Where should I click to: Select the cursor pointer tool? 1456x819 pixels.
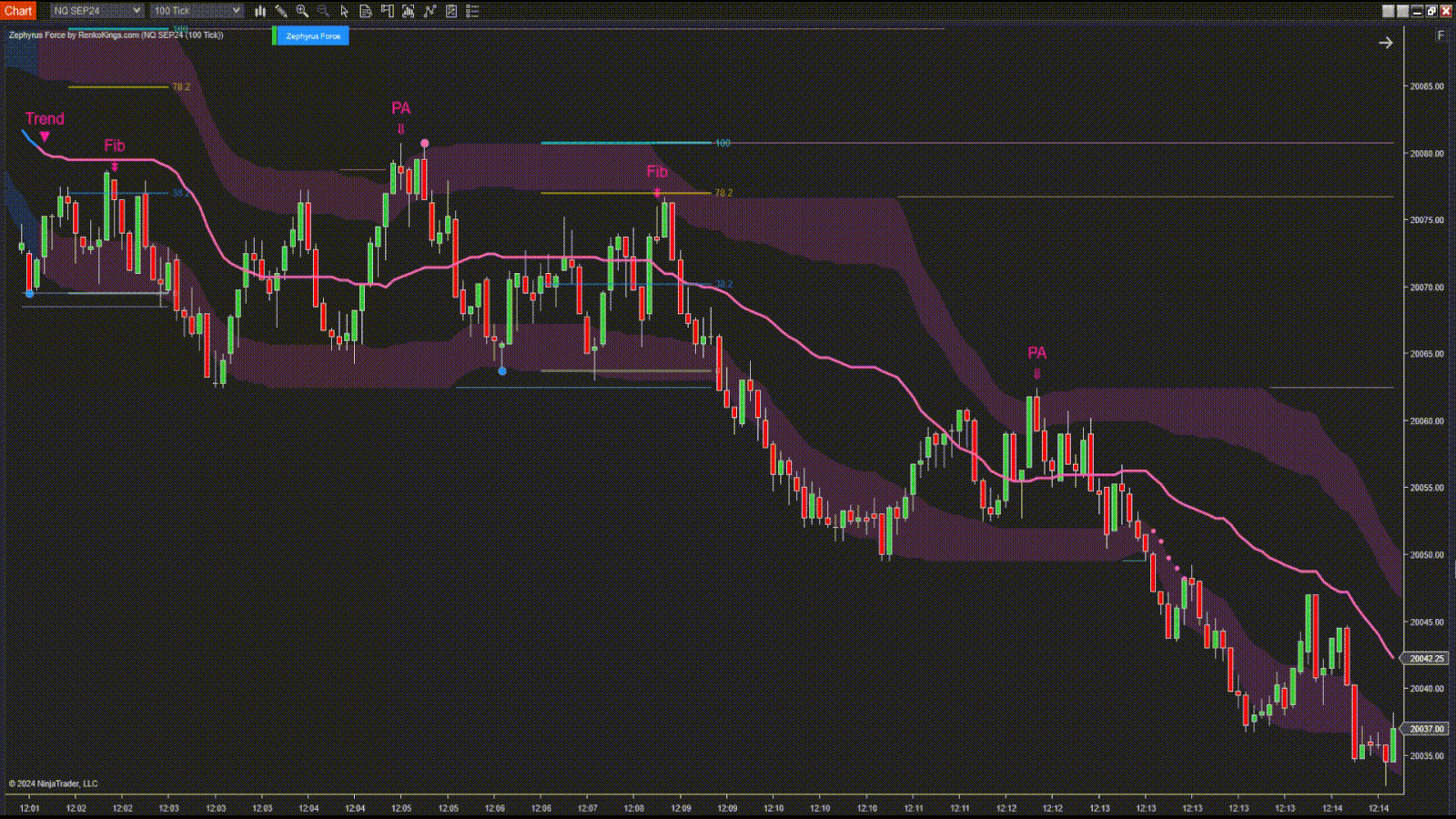tap(344, 11)
